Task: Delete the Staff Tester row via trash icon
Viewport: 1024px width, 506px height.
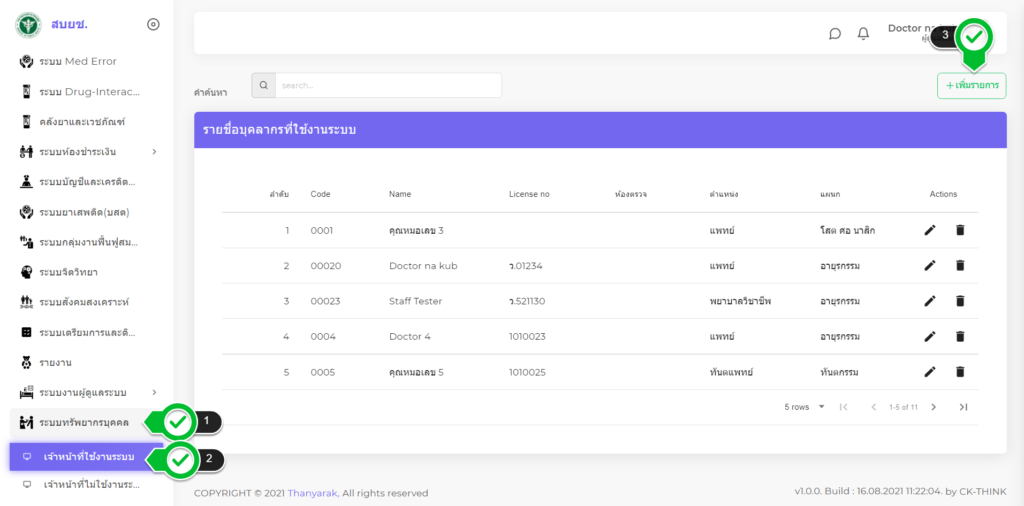Action: coord(960,301)
